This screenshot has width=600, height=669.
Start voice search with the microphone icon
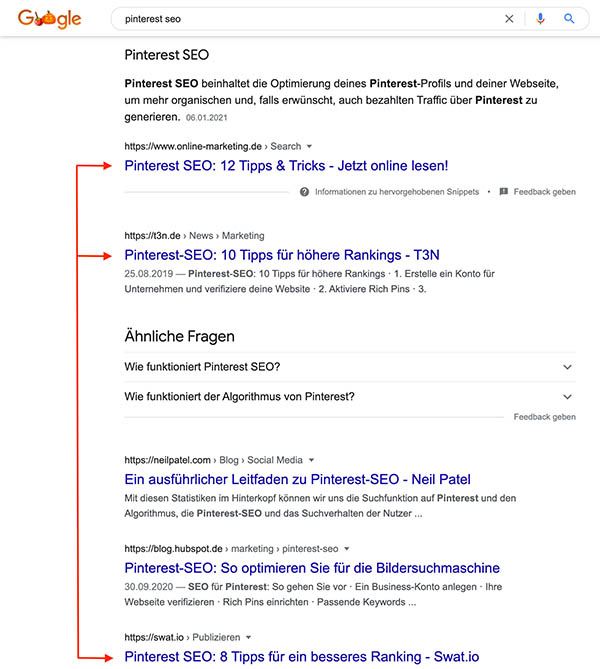(x=540, y=19)
